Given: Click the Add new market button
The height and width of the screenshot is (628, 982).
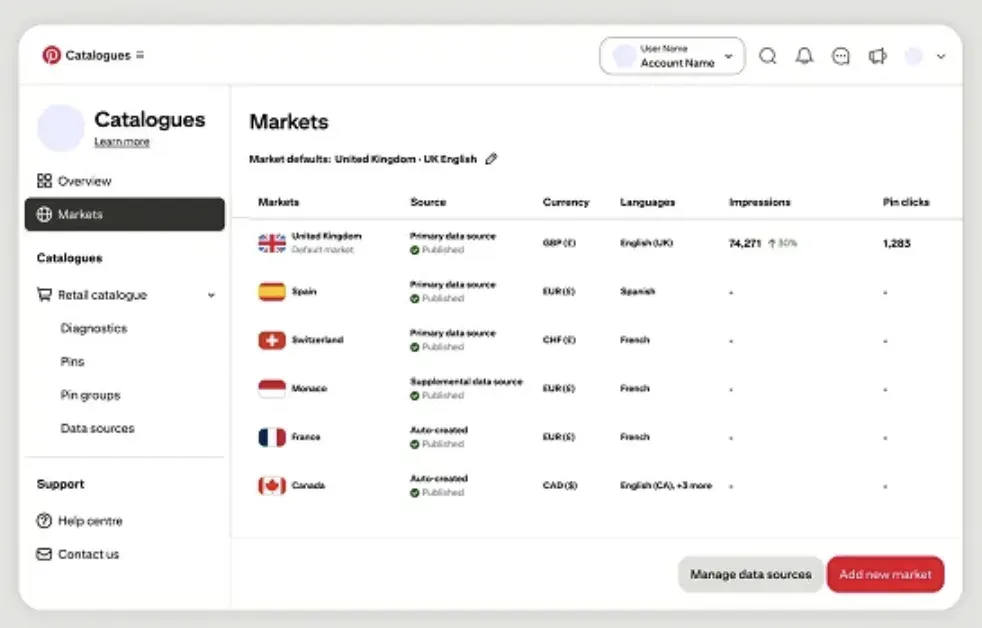Looking at the screenshot, I should coord(886,574).
